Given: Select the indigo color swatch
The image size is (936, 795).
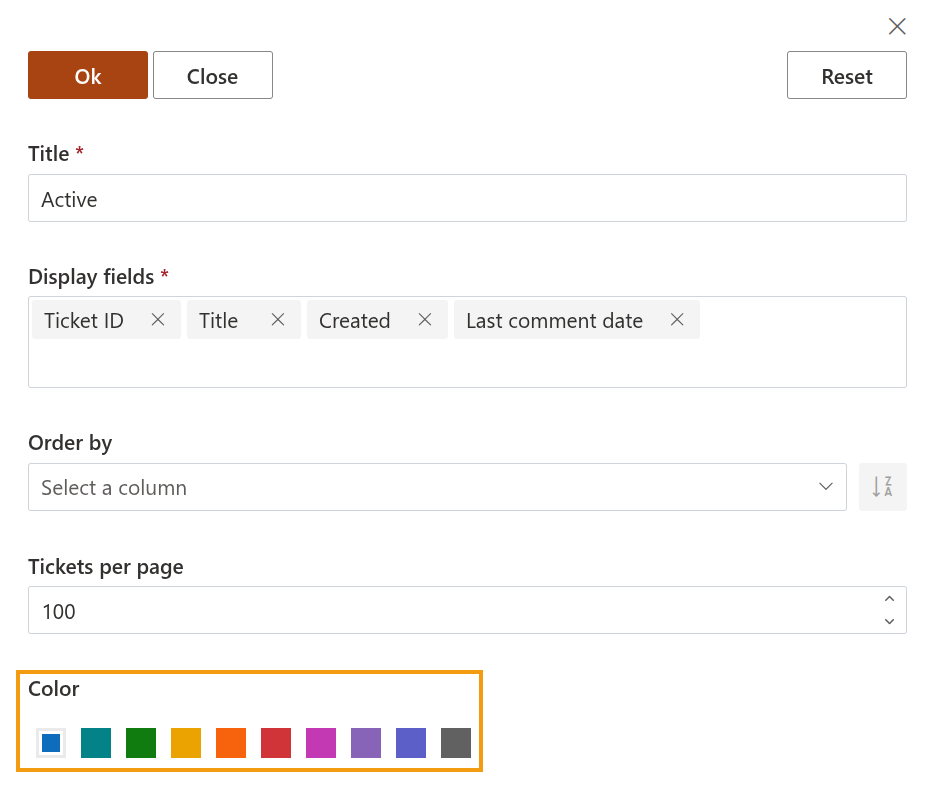Looking at the screenshot, I should coord(411,742).
